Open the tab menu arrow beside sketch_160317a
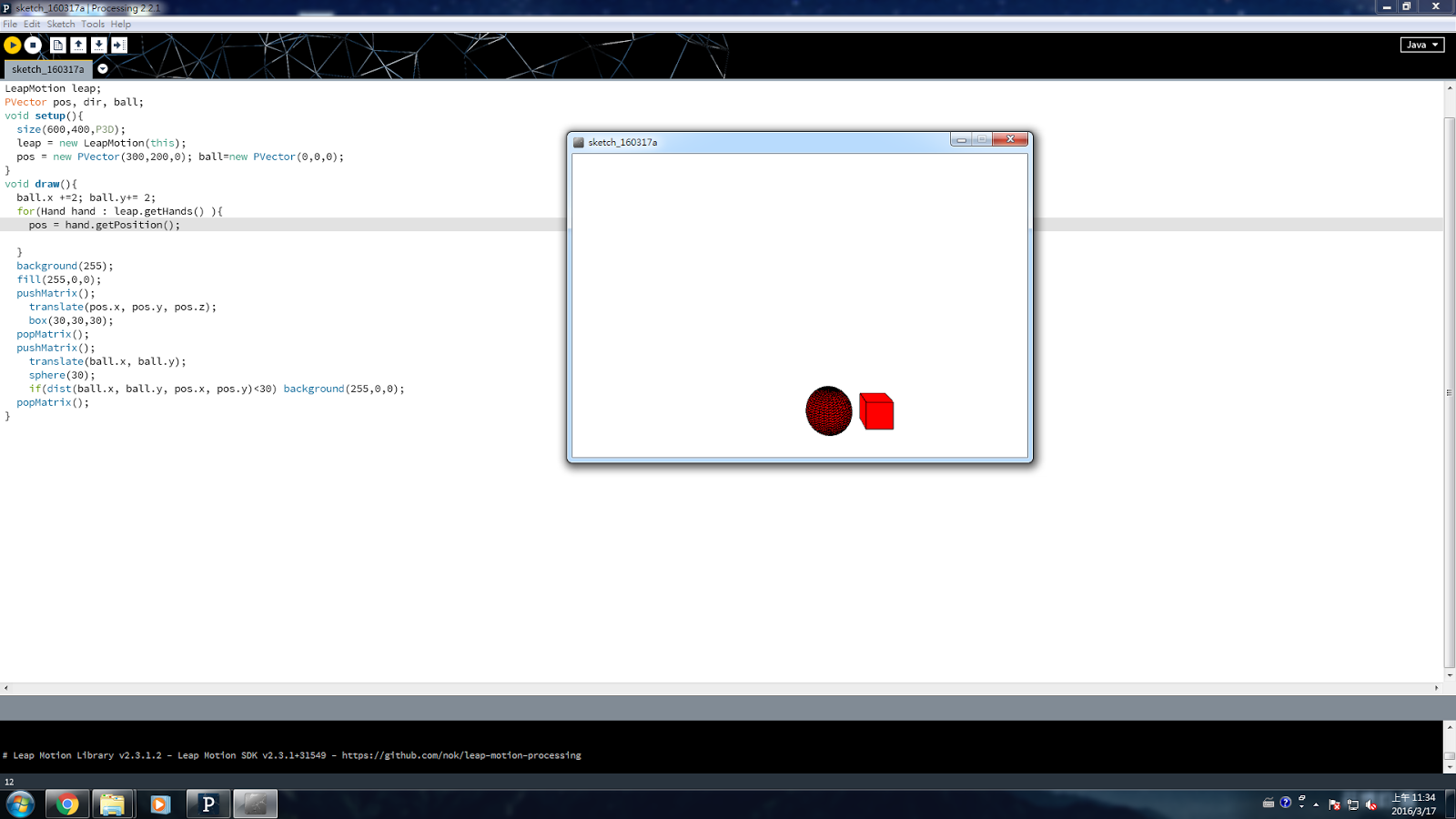 click(103, 69)
